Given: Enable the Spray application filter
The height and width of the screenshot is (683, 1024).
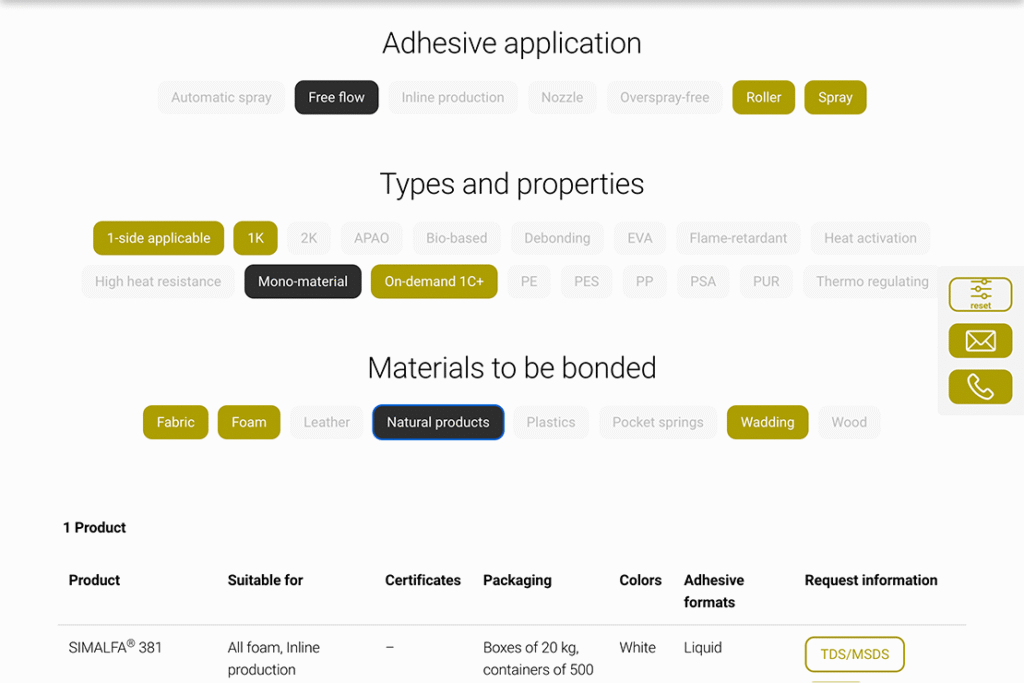Looking at the screenshot, I should coord(835,97).
